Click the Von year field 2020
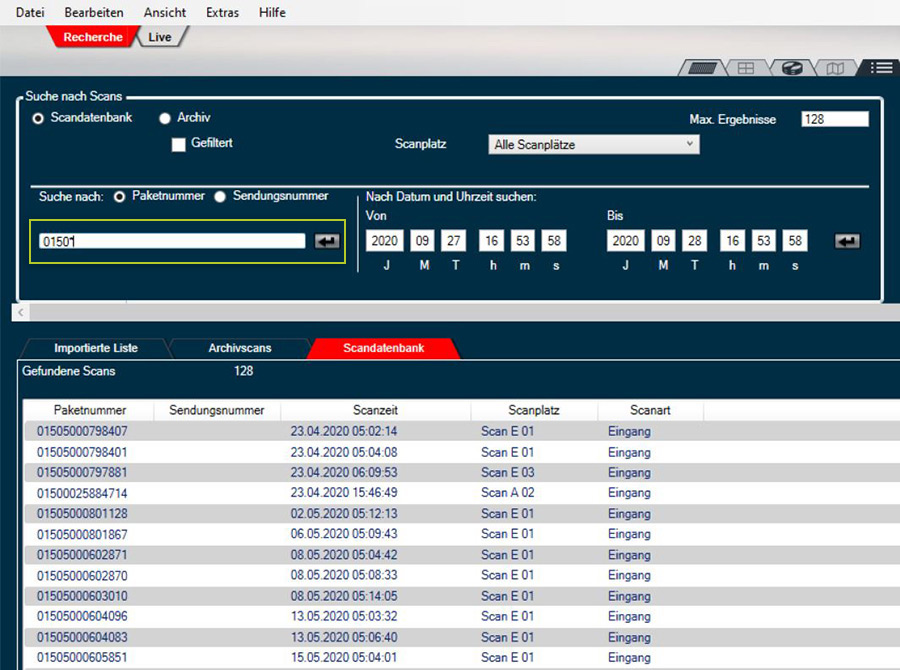900x670 pixels. [385, 241]
